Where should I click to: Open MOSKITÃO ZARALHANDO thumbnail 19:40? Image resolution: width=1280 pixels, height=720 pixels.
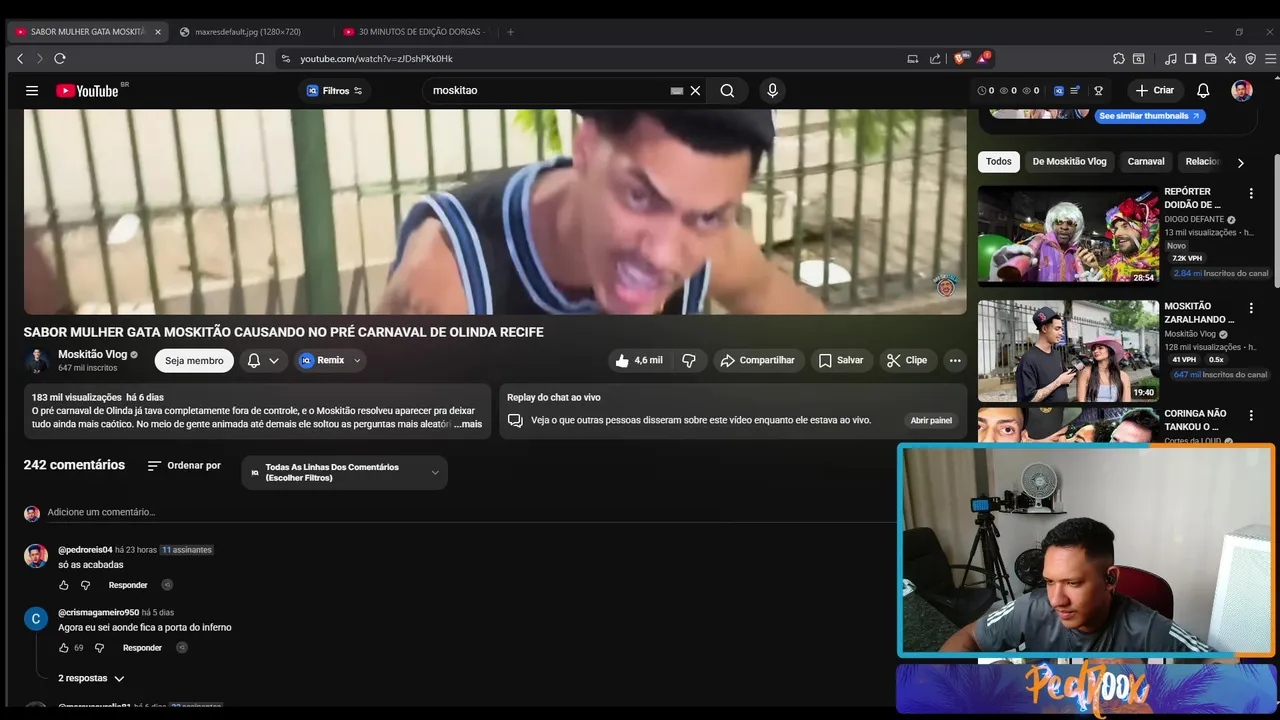[1068, 351]
